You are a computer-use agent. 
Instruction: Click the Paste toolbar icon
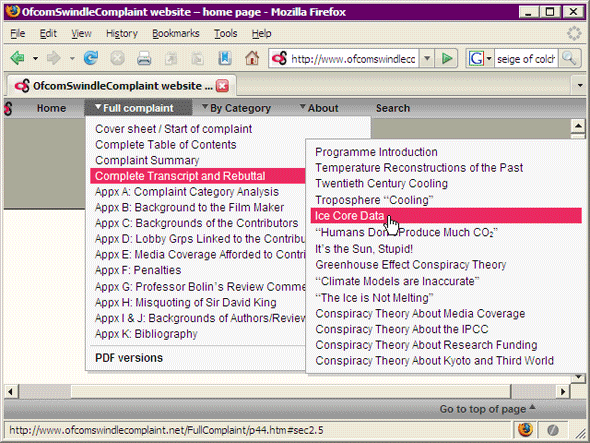(x=198, y=58)
